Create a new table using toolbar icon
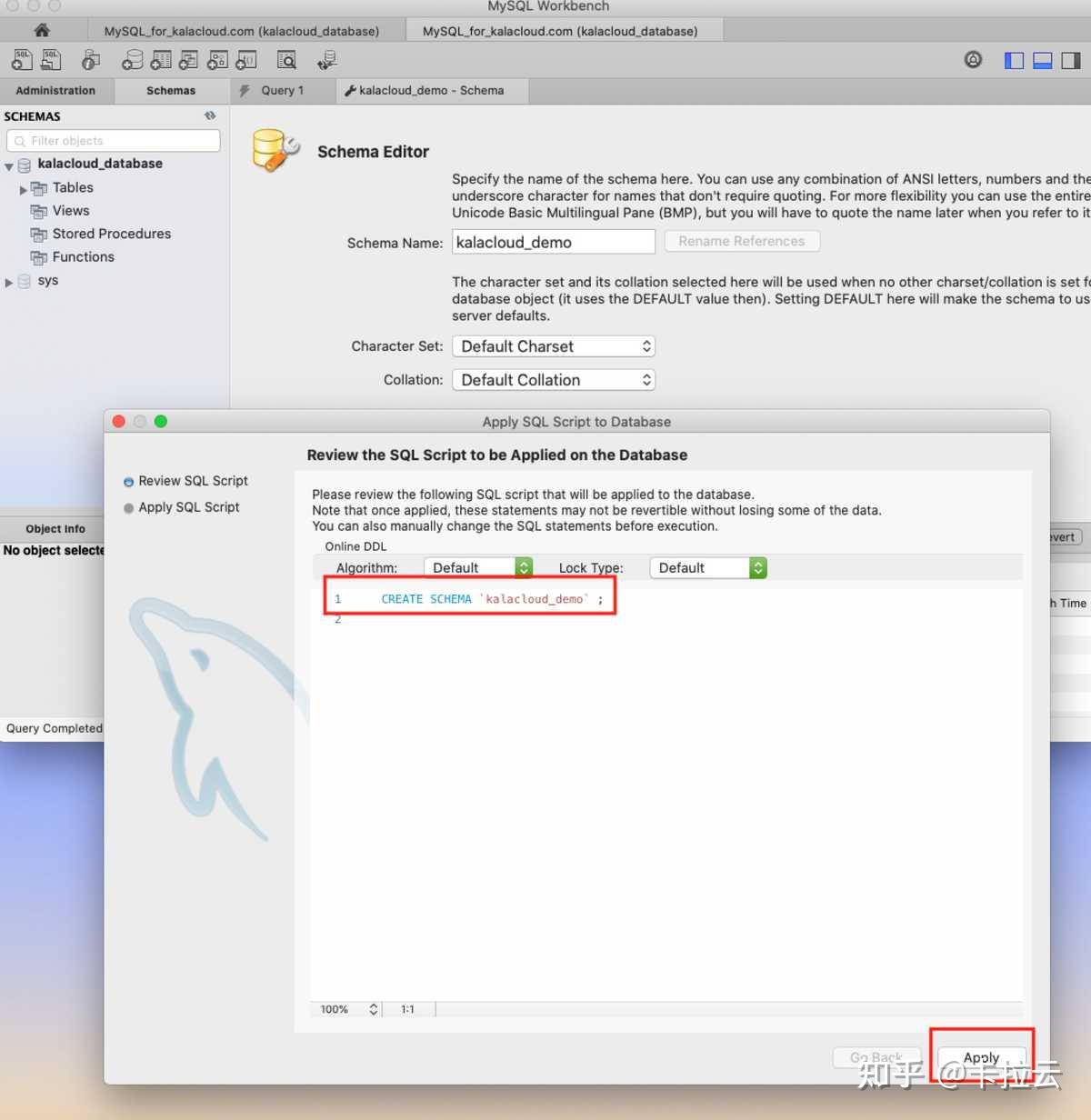The width and height of the screenshot is (1091, 1120). click(x=160, y=59)
